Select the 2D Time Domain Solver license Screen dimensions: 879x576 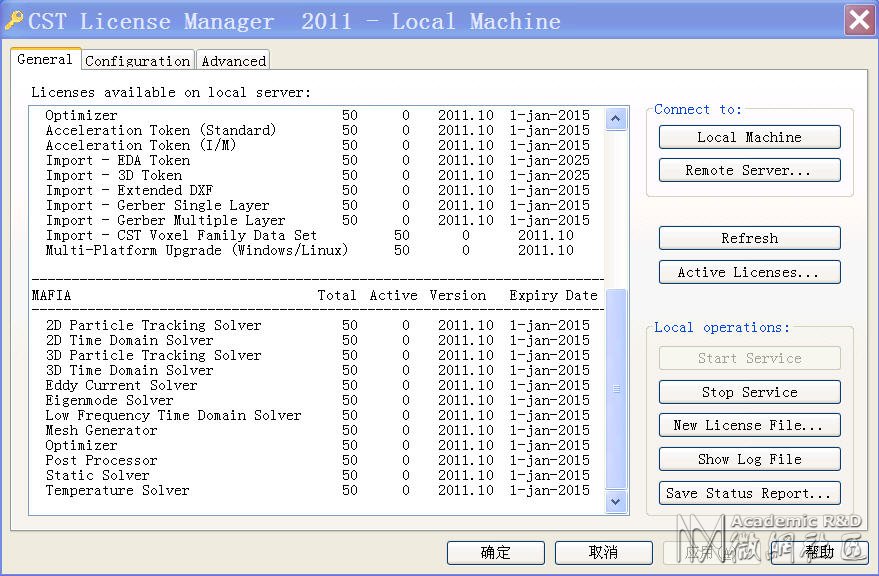pyautogui.click(x=317, y=341)
